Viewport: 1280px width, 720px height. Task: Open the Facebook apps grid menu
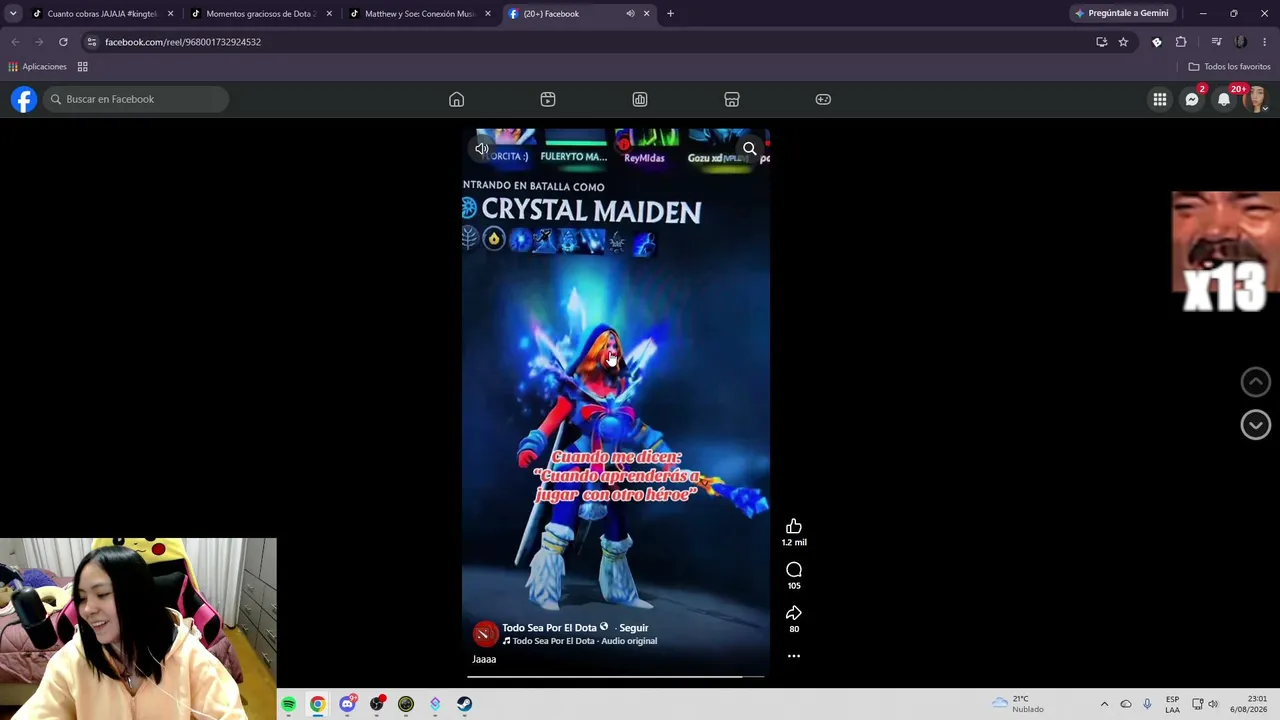pos(1160,99)
